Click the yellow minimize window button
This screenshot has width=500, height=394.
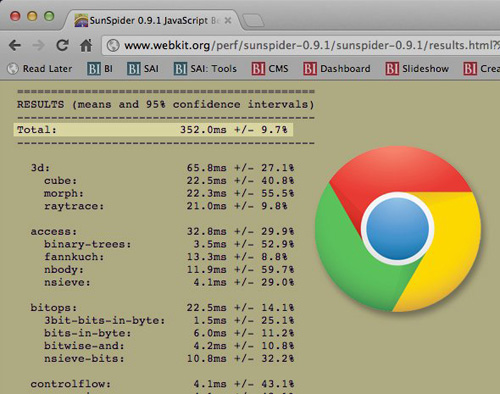pyautogui.click(x=32, y=16)
